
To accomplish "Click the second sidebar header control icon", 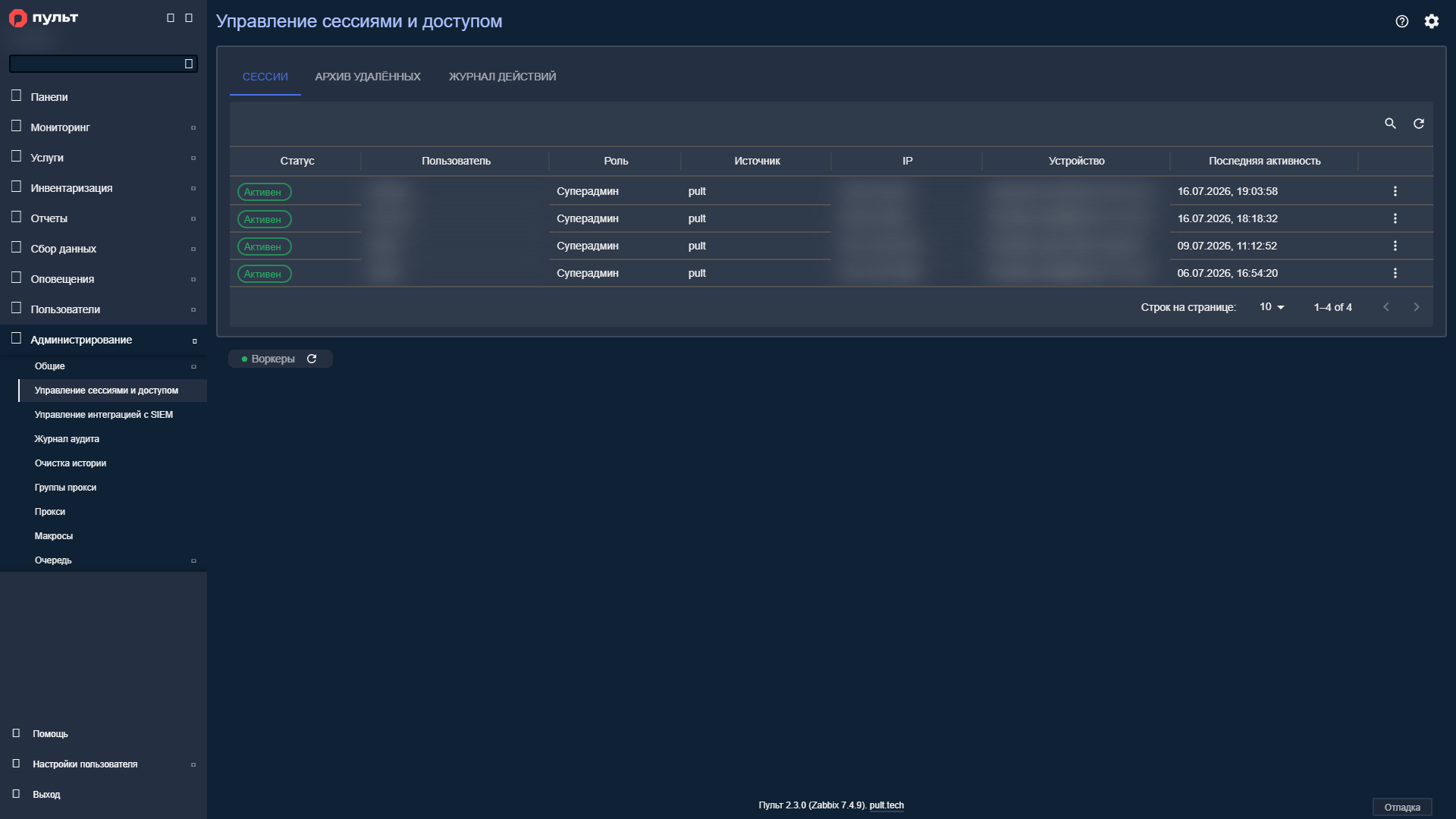I will pos(189,18).
